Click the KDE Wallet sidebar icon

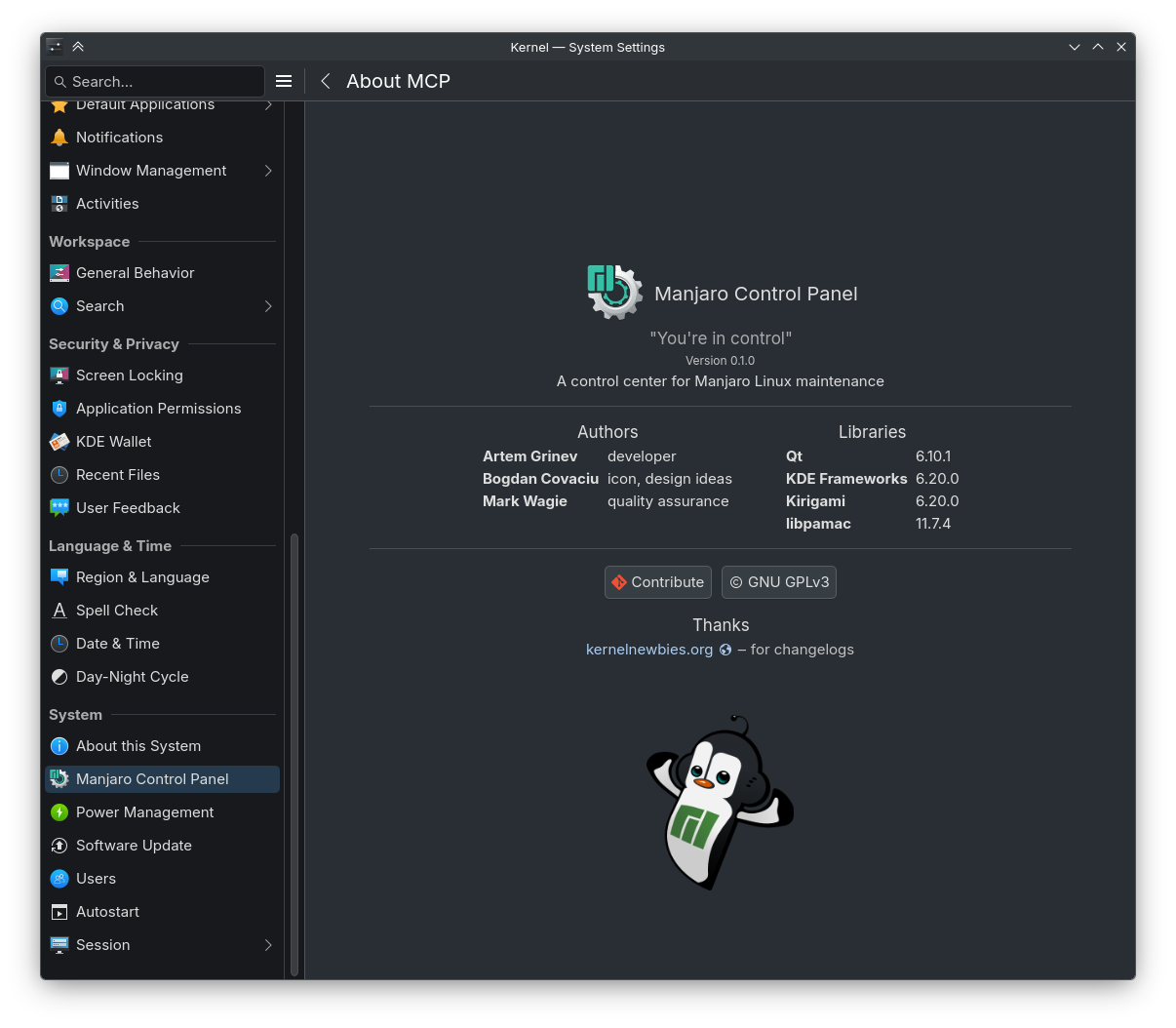point(59,442)
